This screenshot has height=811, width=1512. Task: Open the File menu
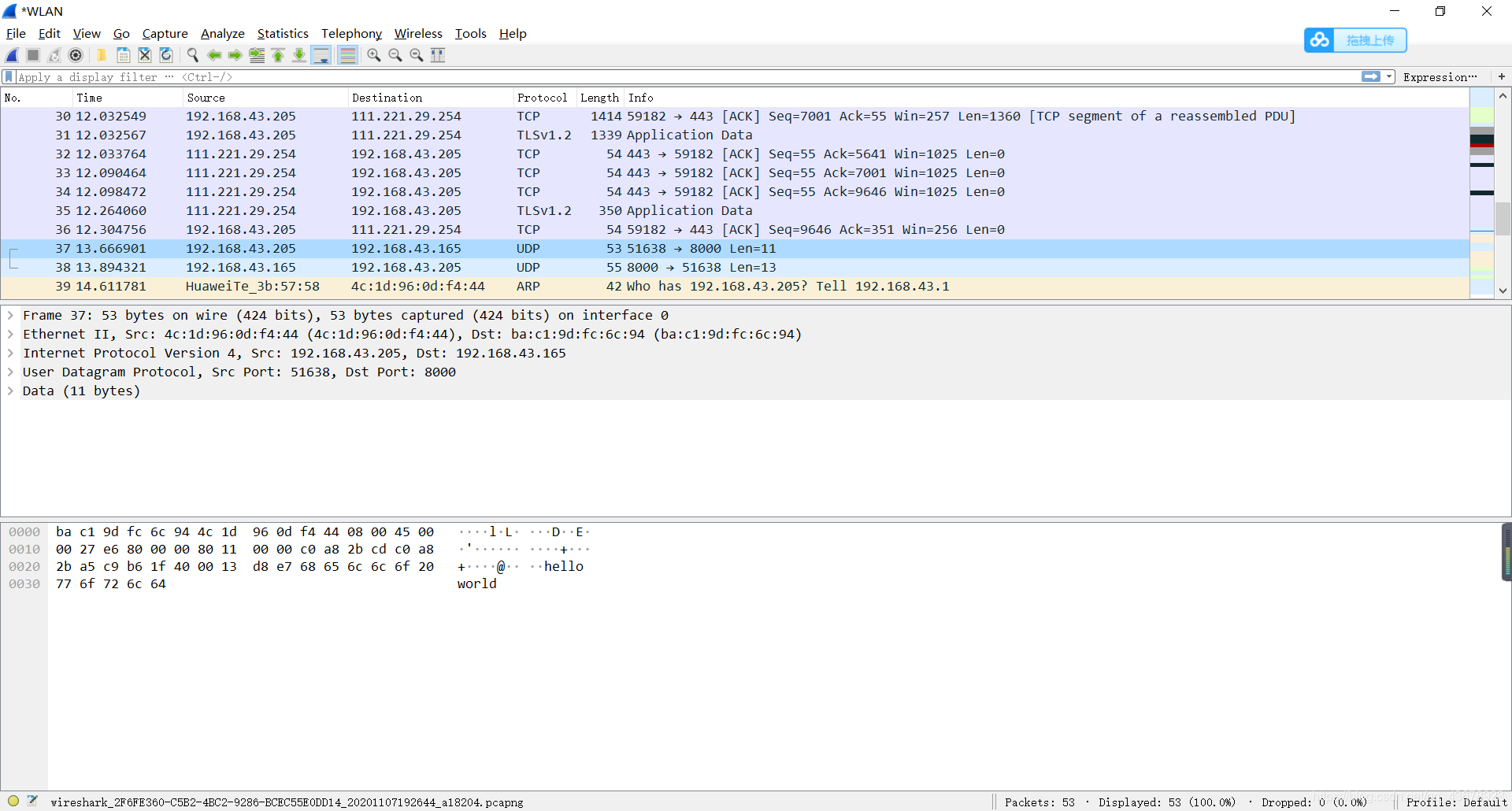(16, 33)
